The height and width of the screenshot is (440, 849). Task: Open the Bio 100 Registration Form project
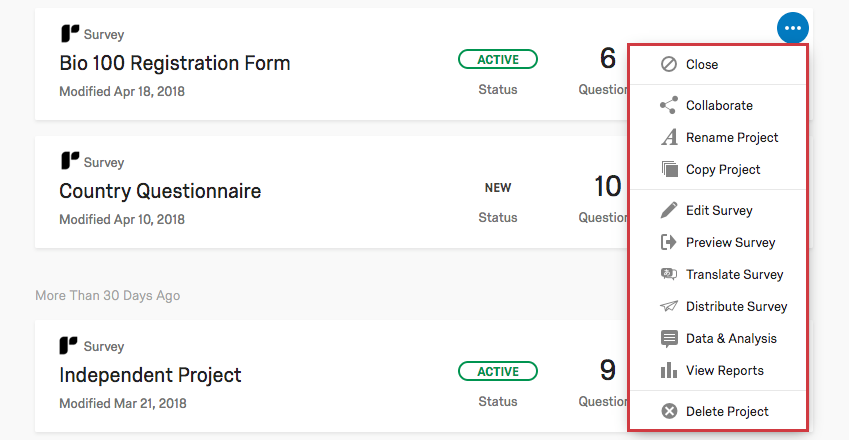pyautogui.click(x=175, y=63)
